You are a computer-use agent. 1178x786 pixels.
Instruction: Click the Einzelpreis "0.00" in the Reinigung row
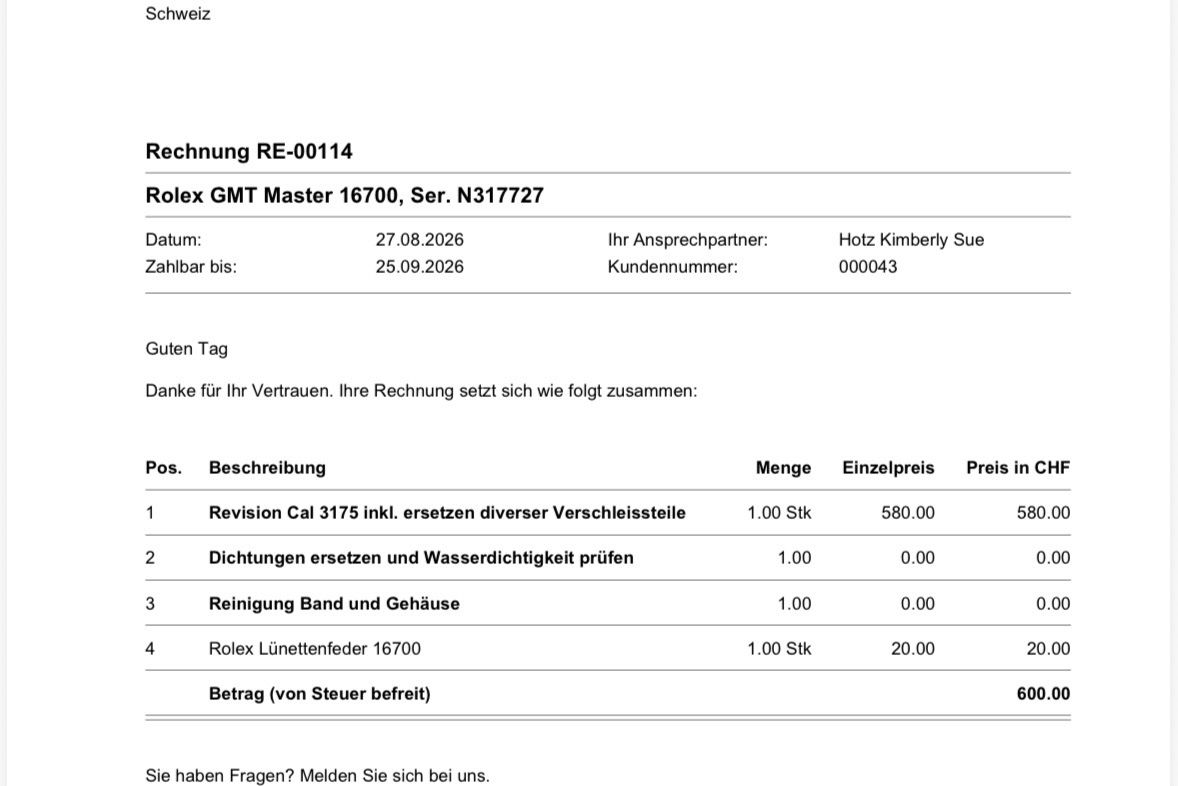(x=917, y=603)
